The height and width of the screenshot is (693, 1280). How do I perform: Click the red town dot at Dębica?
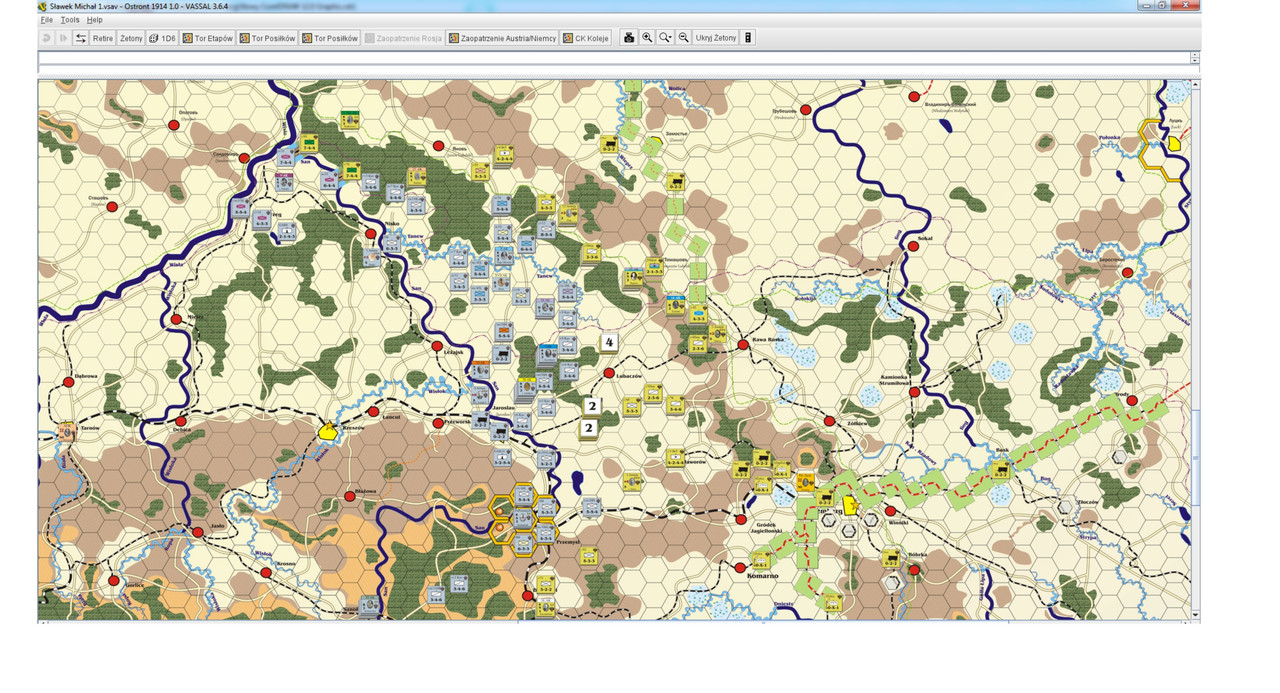(x=182, y=421)
